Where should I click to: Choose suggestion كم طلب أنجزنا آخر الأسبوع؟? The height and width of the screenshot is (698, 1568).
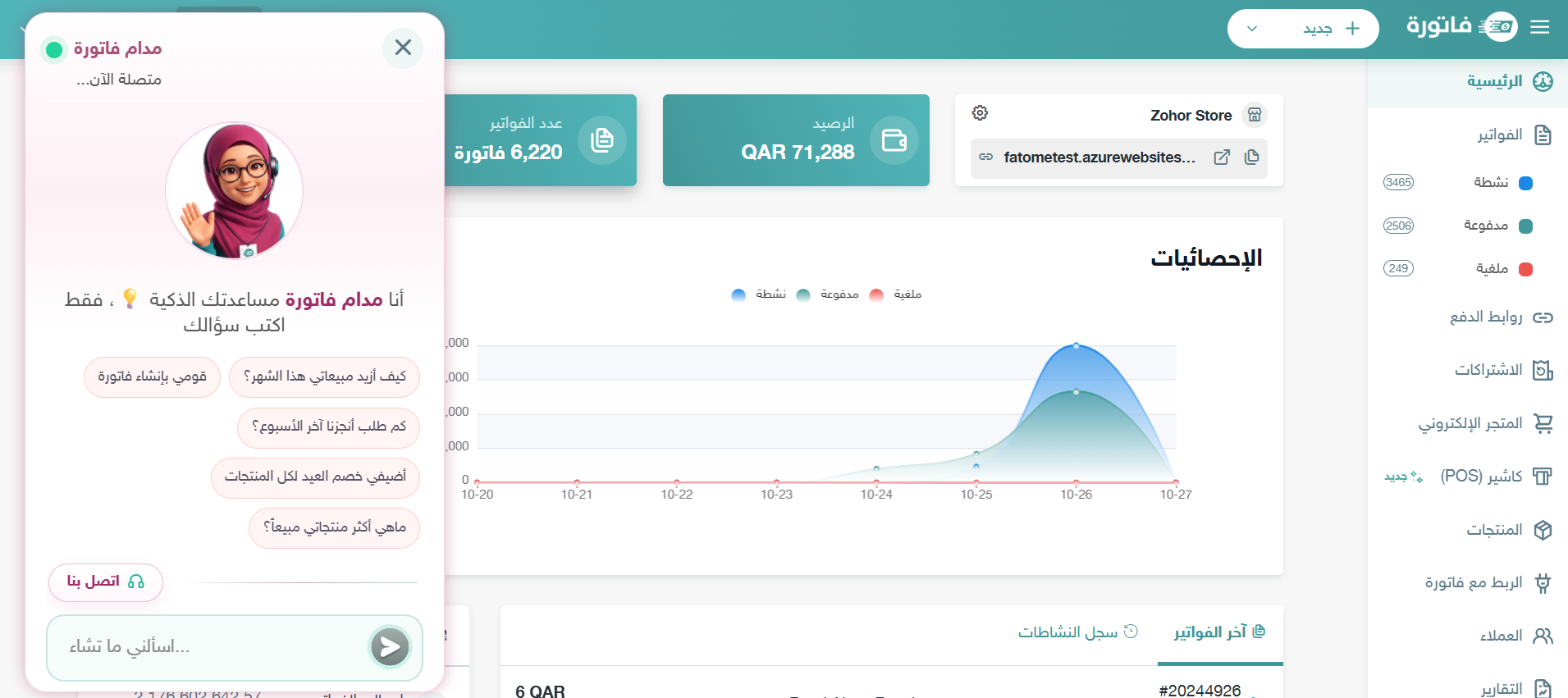328,427
